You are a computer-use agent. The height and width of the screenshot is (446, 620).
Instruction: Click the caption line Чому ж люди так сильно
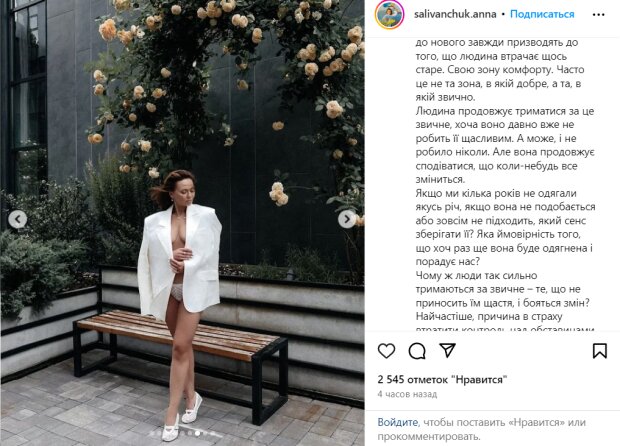tap(476, 275)
